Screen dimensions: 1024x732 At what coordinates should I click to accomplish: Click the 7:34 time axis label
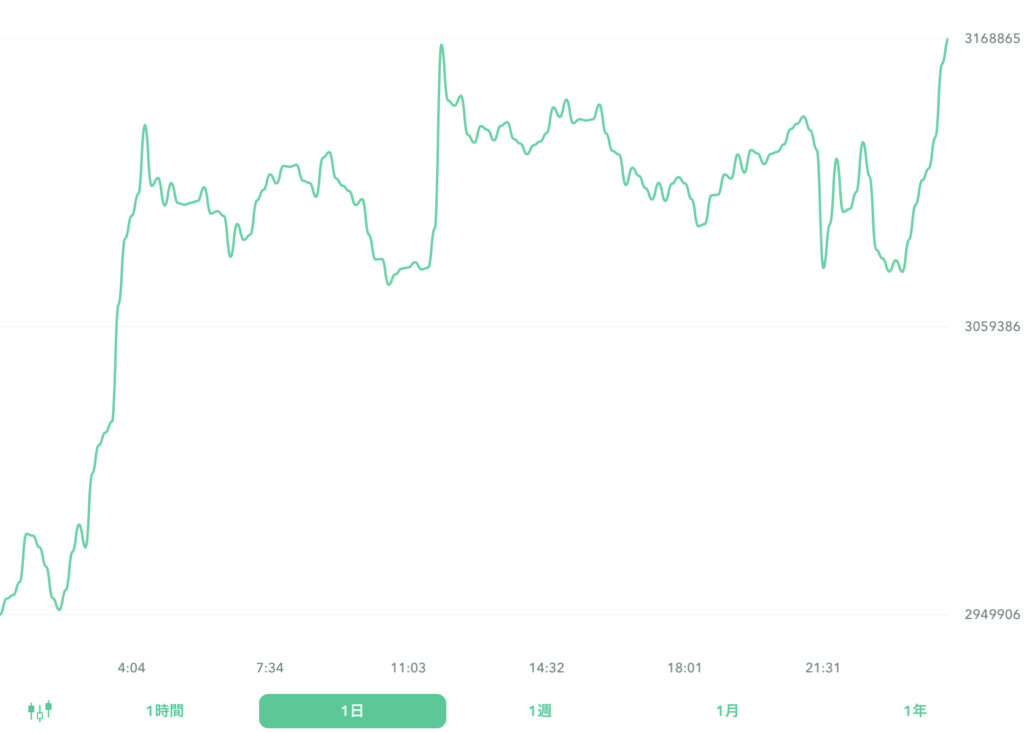269,667
